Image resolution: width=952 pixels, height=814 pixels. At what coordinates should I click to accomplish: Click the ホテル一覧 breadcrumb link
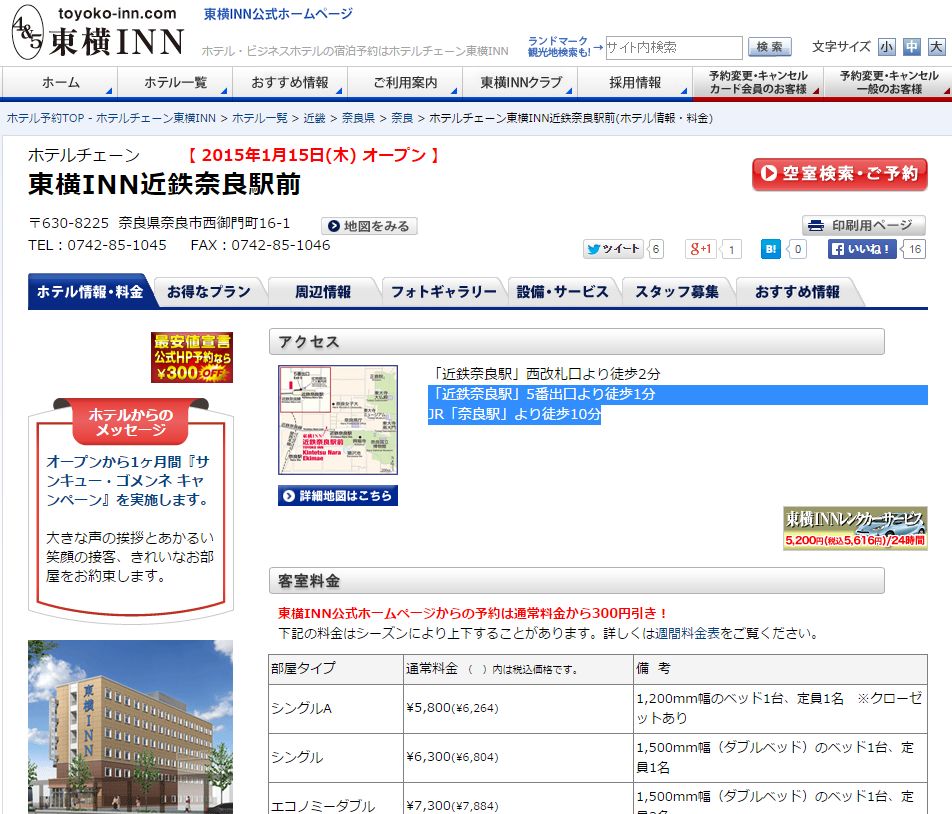point(260,118)
